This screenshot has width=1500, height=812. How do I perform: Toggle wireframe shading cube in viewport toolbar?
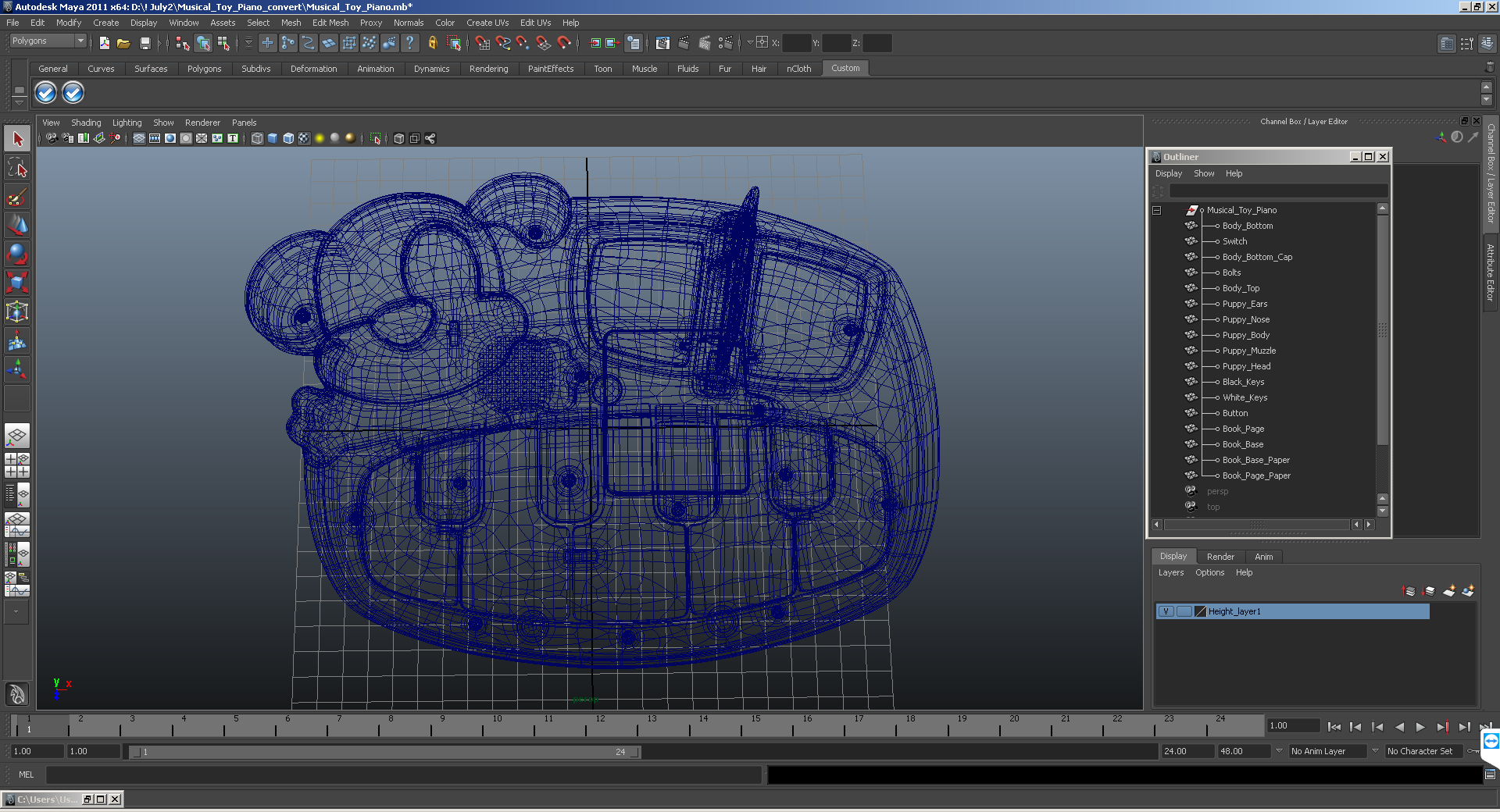pyautogui.click(x=257, y=138)
